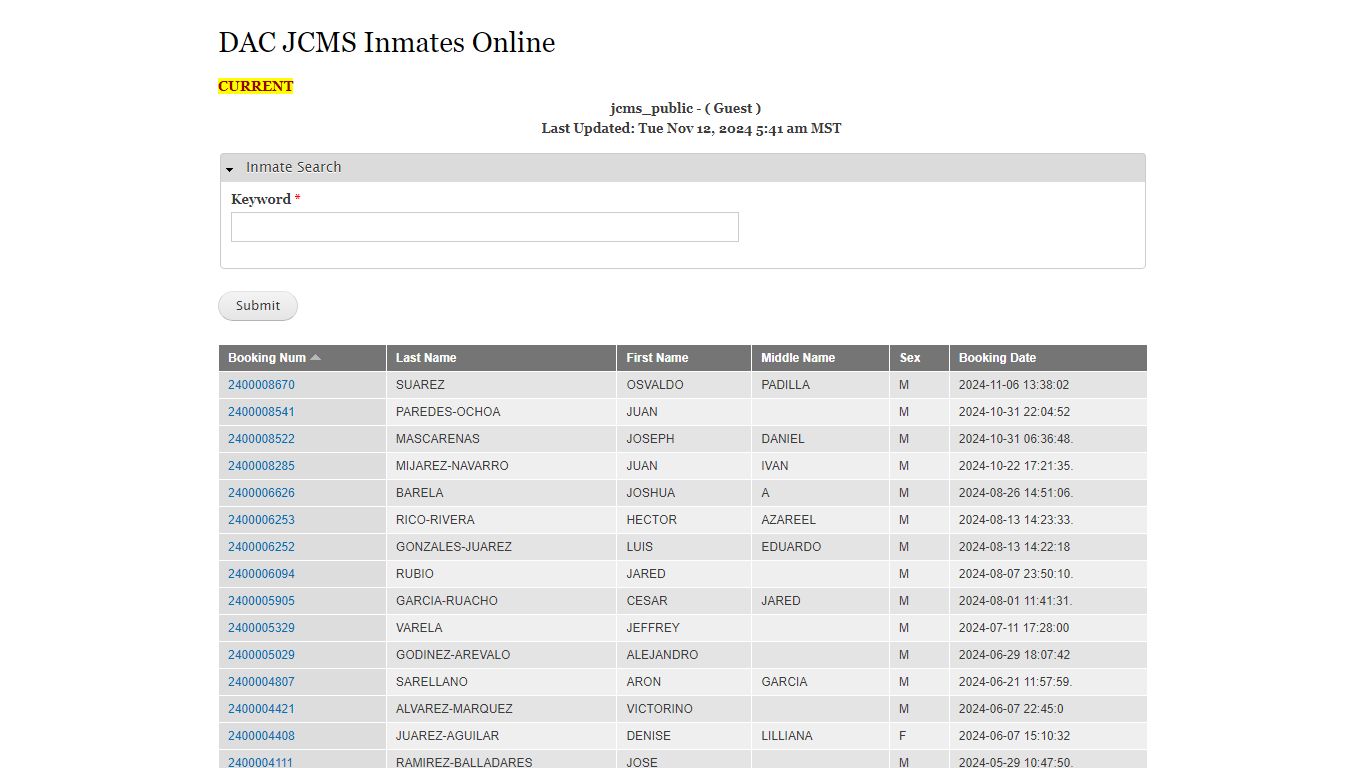Open booking number 2400006094
The width and height of the screenshot is (1366, 768).
coord(261,574)
